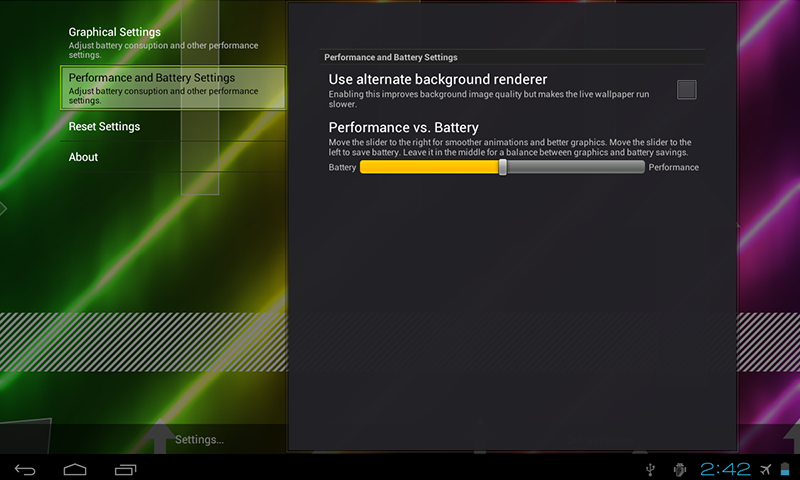Click the 'Performance' slider end label
Image resolution: width=800 pixels, height=480 pixels.
pos(673,167)
